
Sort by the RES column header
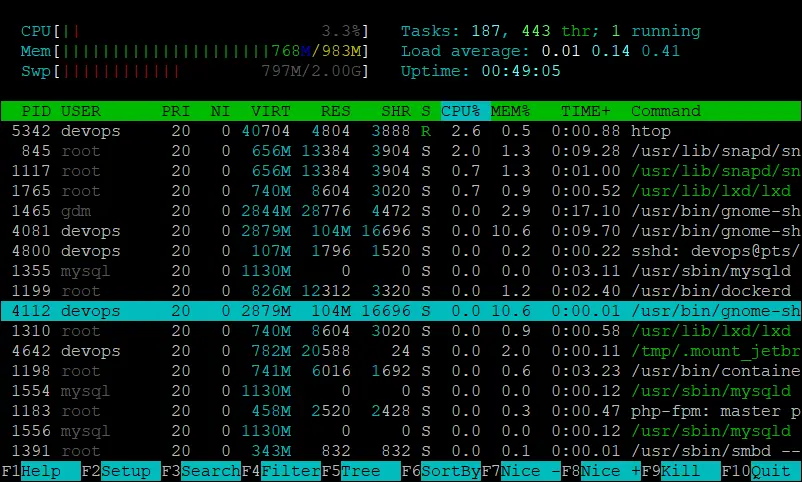point(336,111)
